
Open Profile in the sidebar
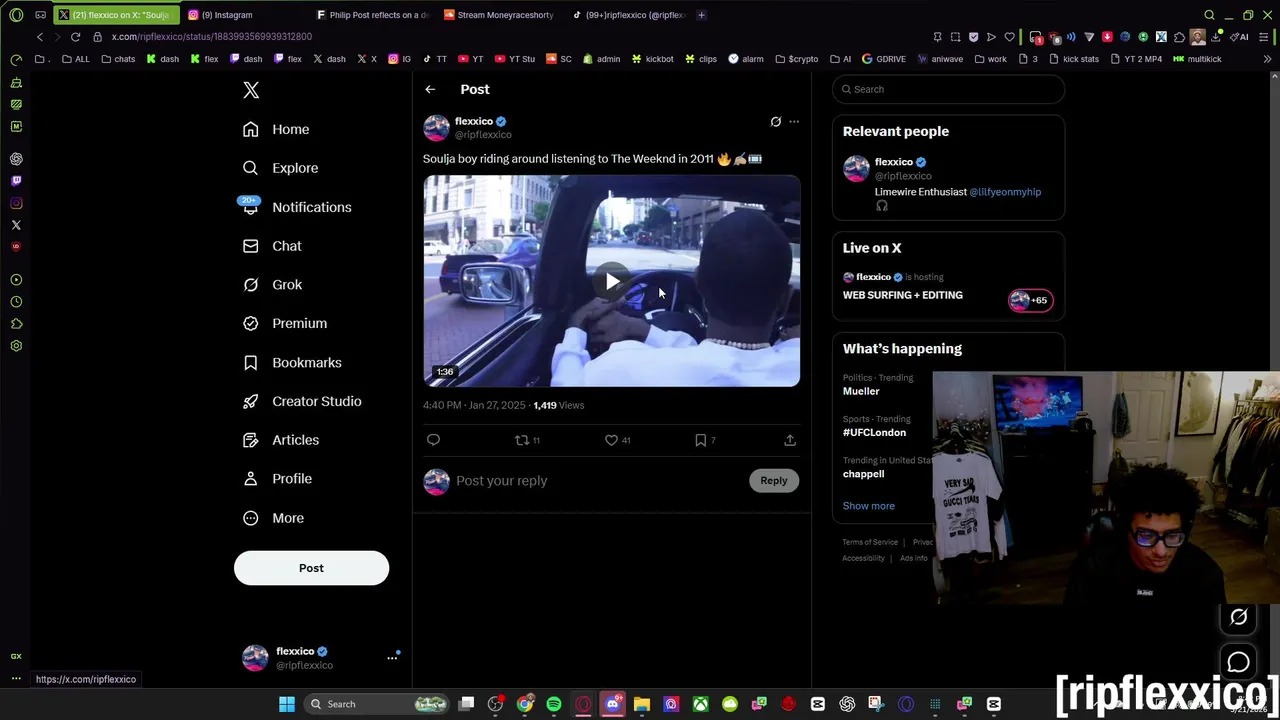pos(278,479)
